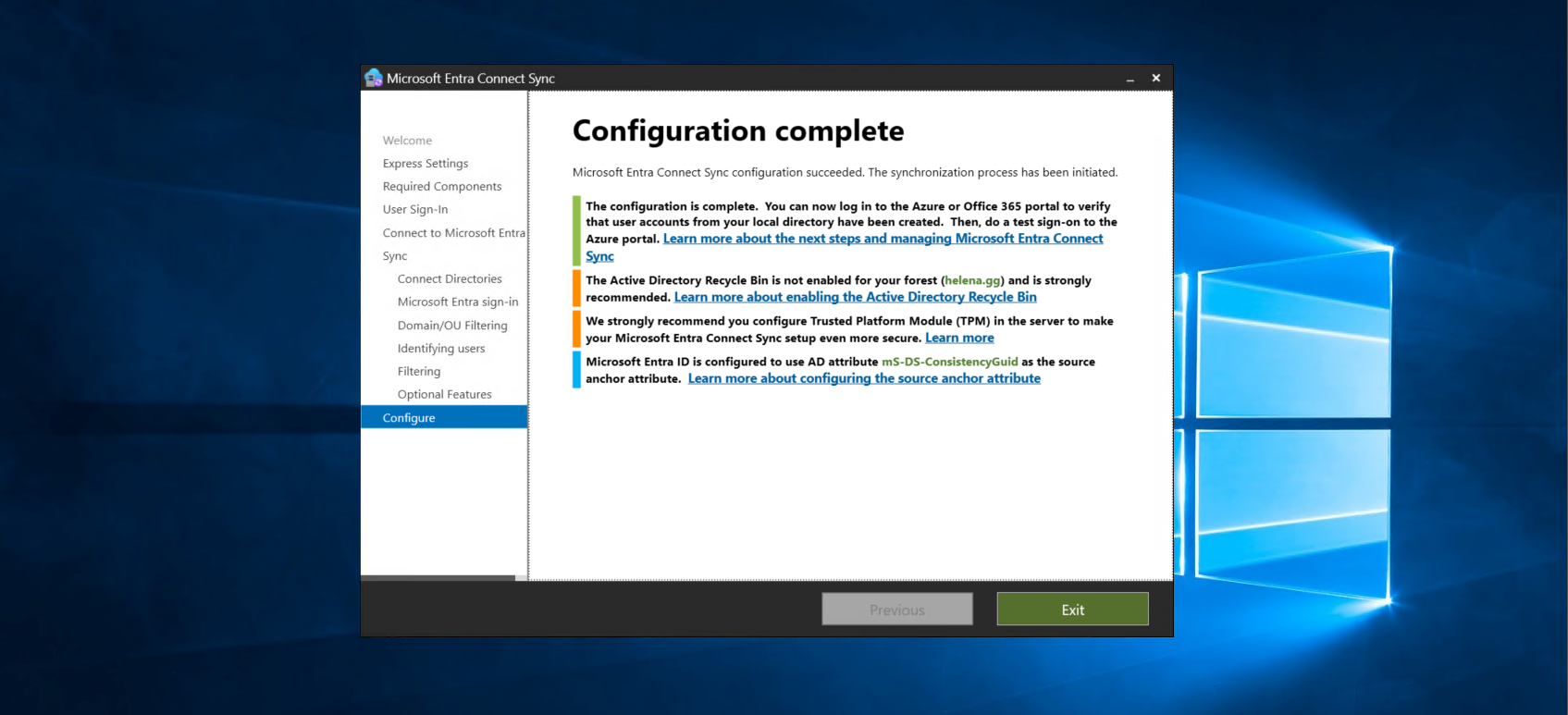Click the Previous button
Screen dimensions: 1568x715
(896, 610)
